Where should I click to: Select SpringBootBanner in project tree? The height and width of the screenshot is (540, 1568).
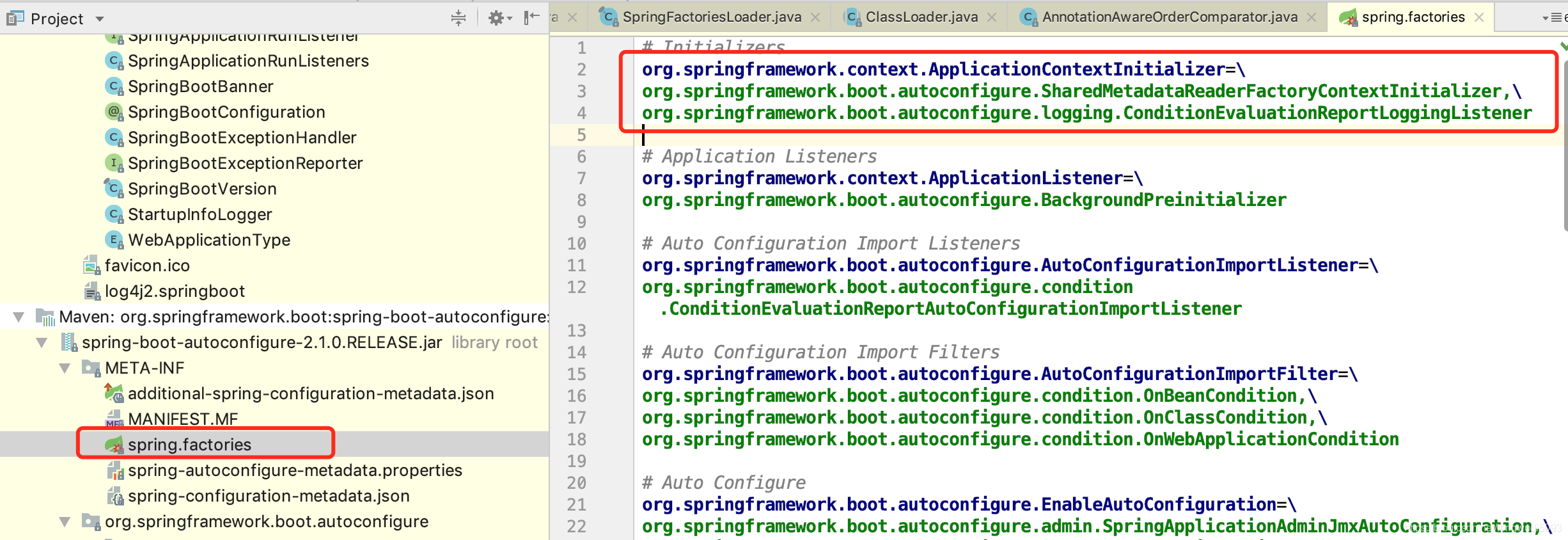pos(200,86)
